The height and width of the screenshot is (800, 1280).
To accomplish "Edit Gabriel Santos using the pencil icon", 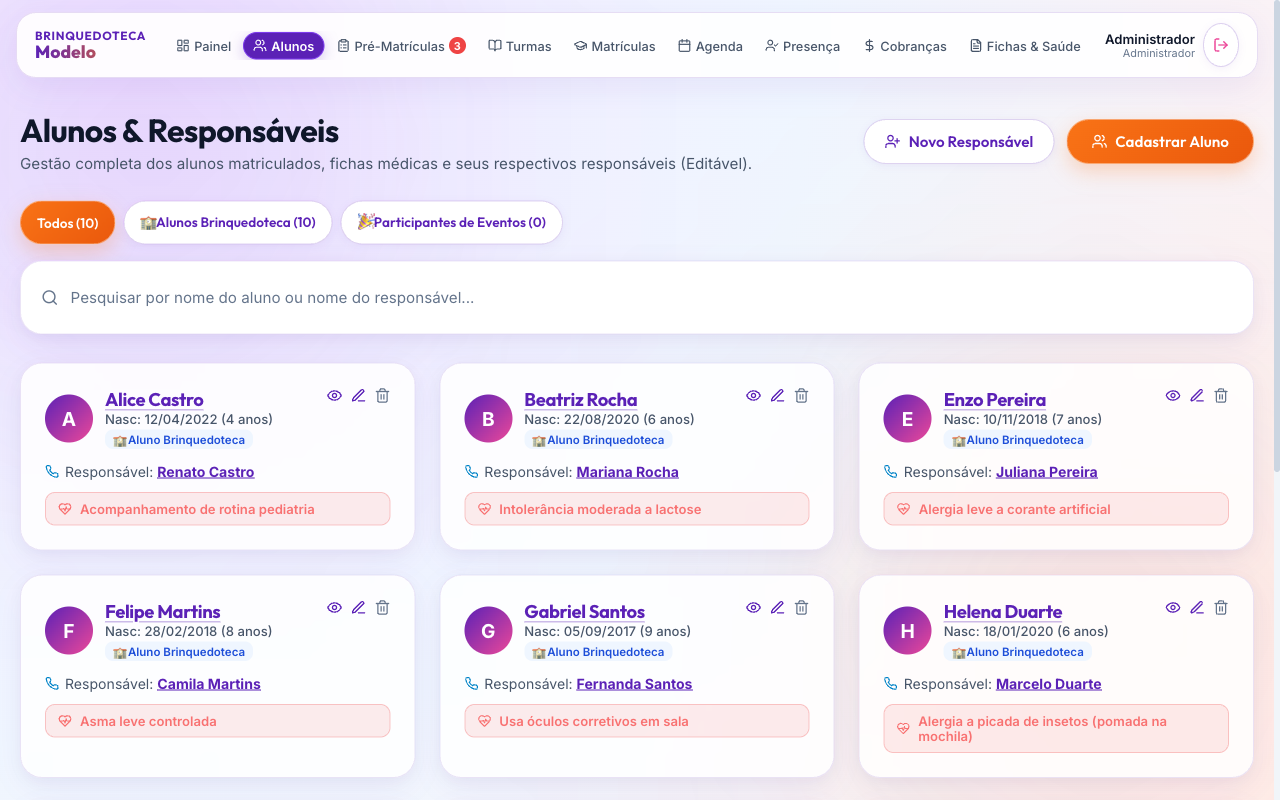I will [777, 608].
